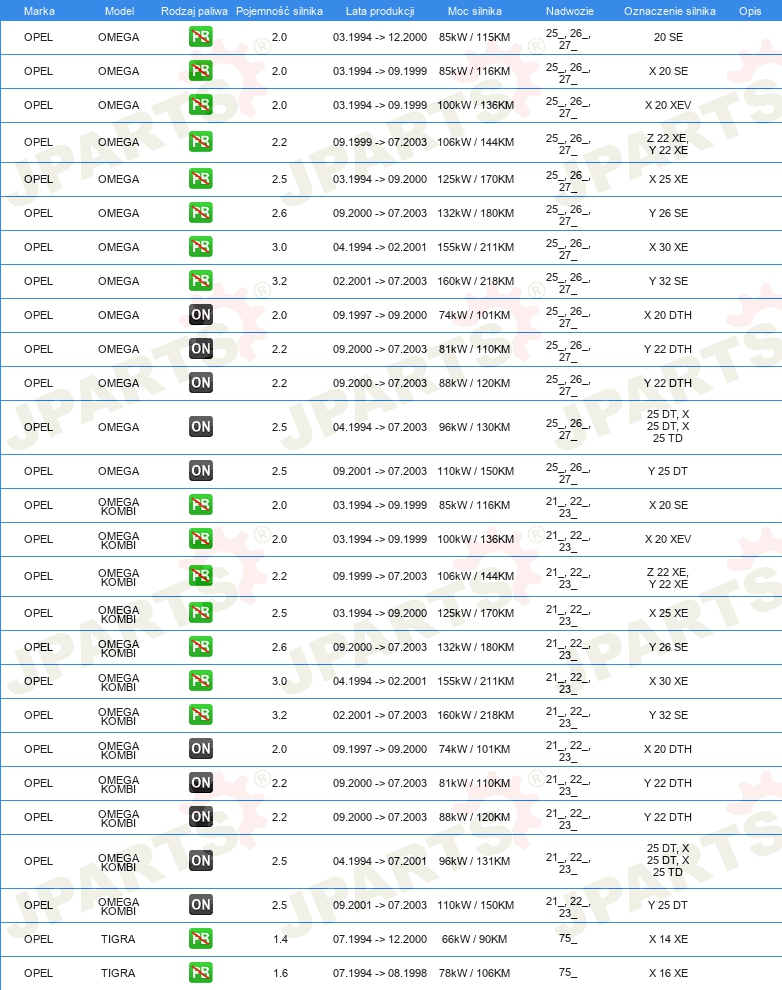Click petrol icon in OMEGA sedan X 30 XE row
This screenshot has width=782, height=990.
[201, 248]
